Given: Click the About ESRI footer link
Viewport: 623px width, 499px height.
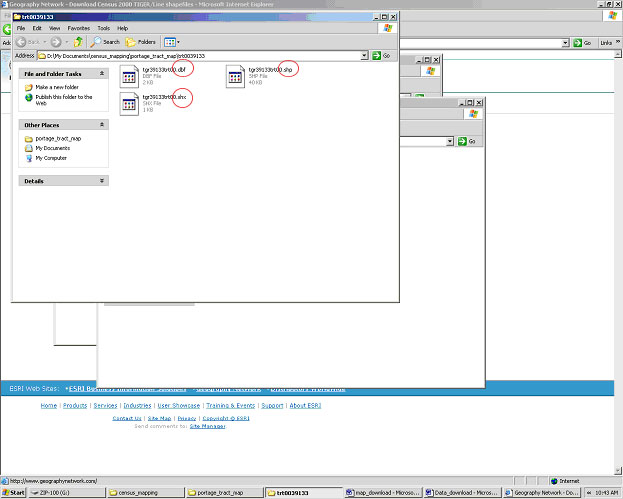Looking at the screenshot, I should [x=305, y=405].
